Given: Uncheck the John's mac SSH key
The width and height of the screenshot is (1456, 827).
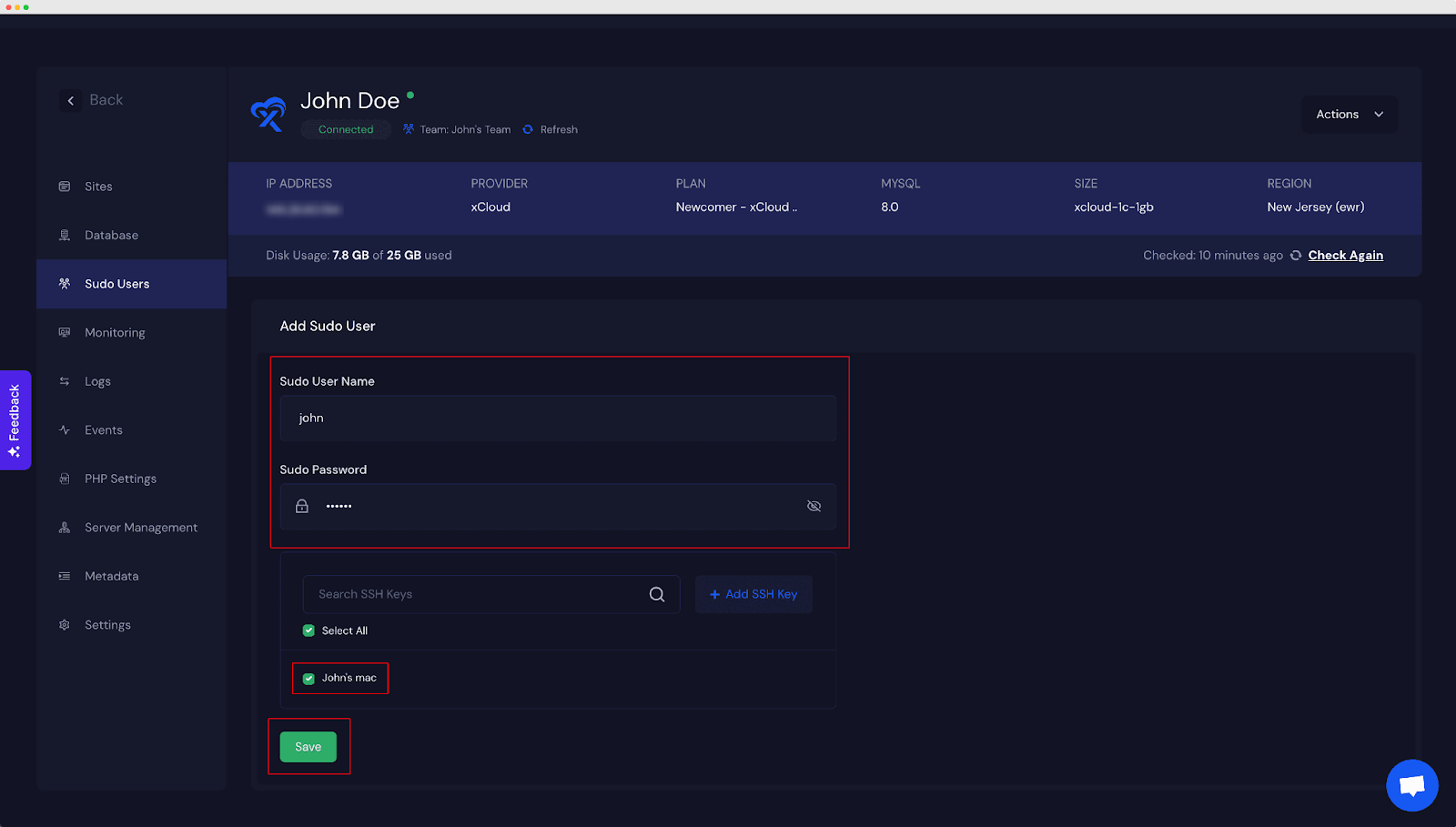Looking at the screenshot, I should [308, 679].
